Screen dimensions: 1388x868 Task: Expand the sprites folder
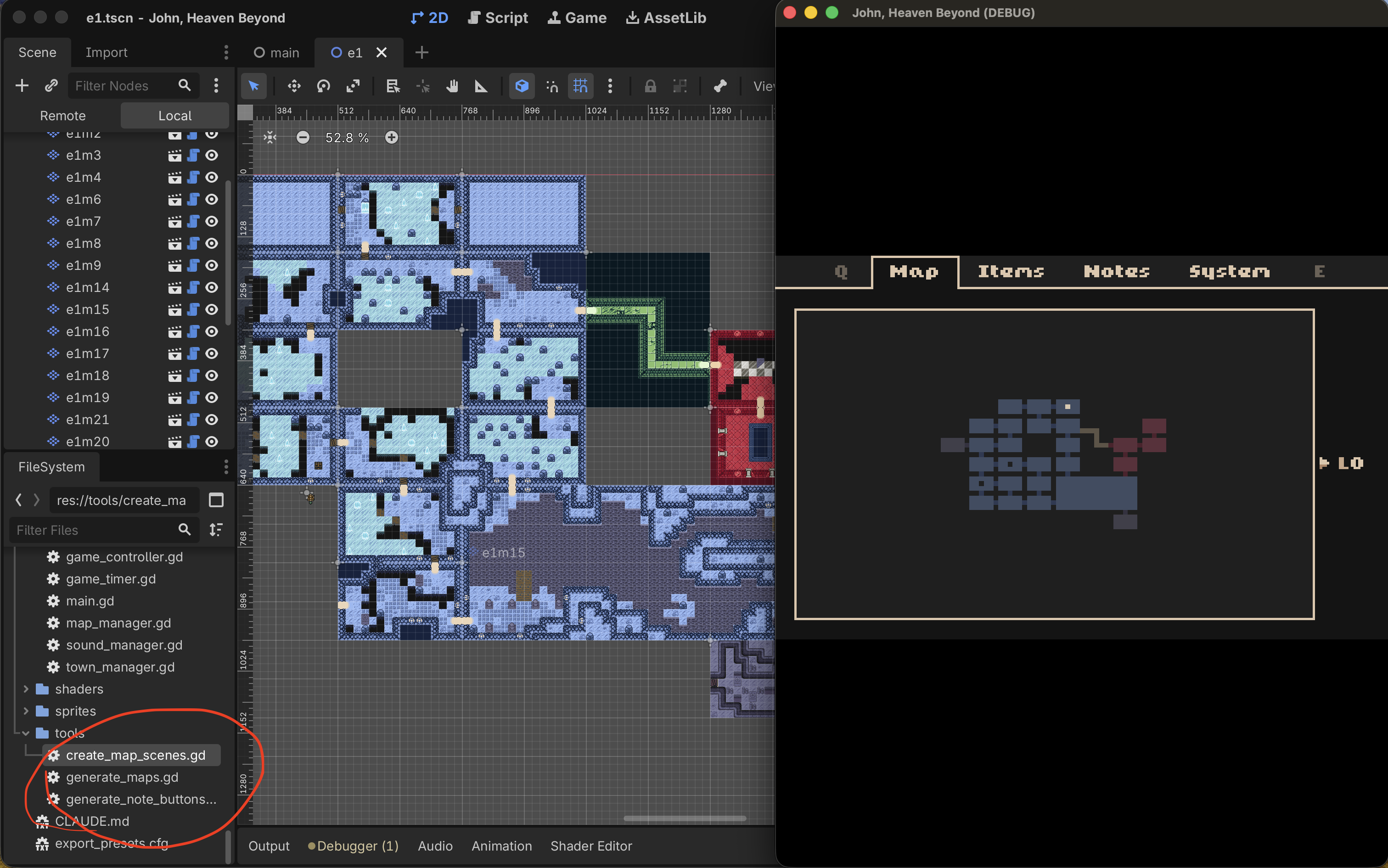26,711
